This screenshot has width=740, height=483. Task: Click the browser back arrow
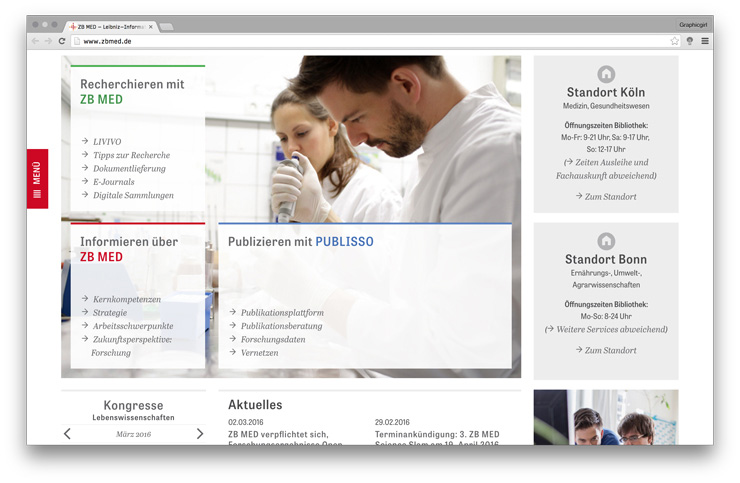[x=36, y=41]
